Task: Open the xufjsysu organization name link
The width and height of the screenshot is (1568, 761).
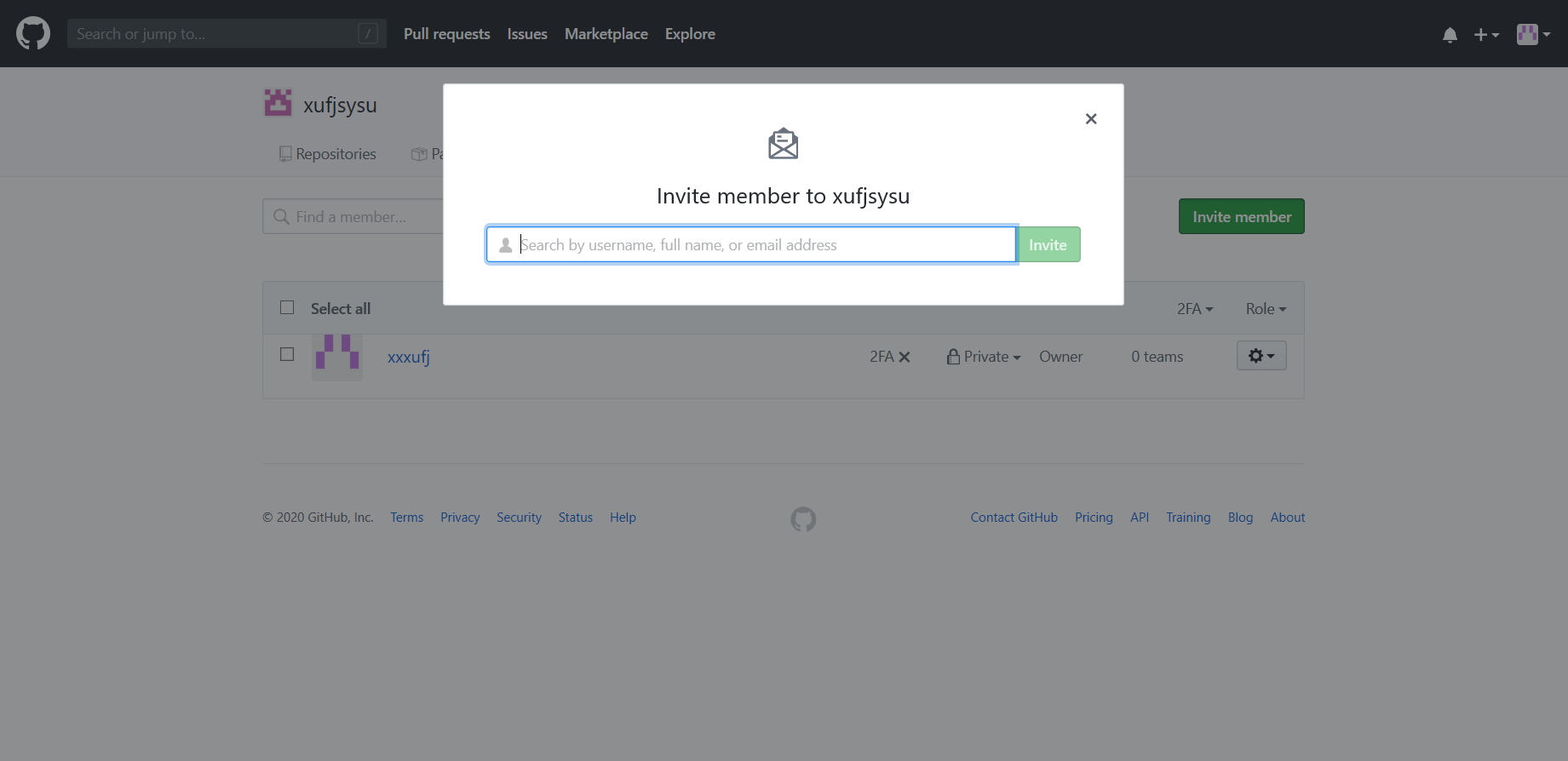Action: [x=340, y=106]
